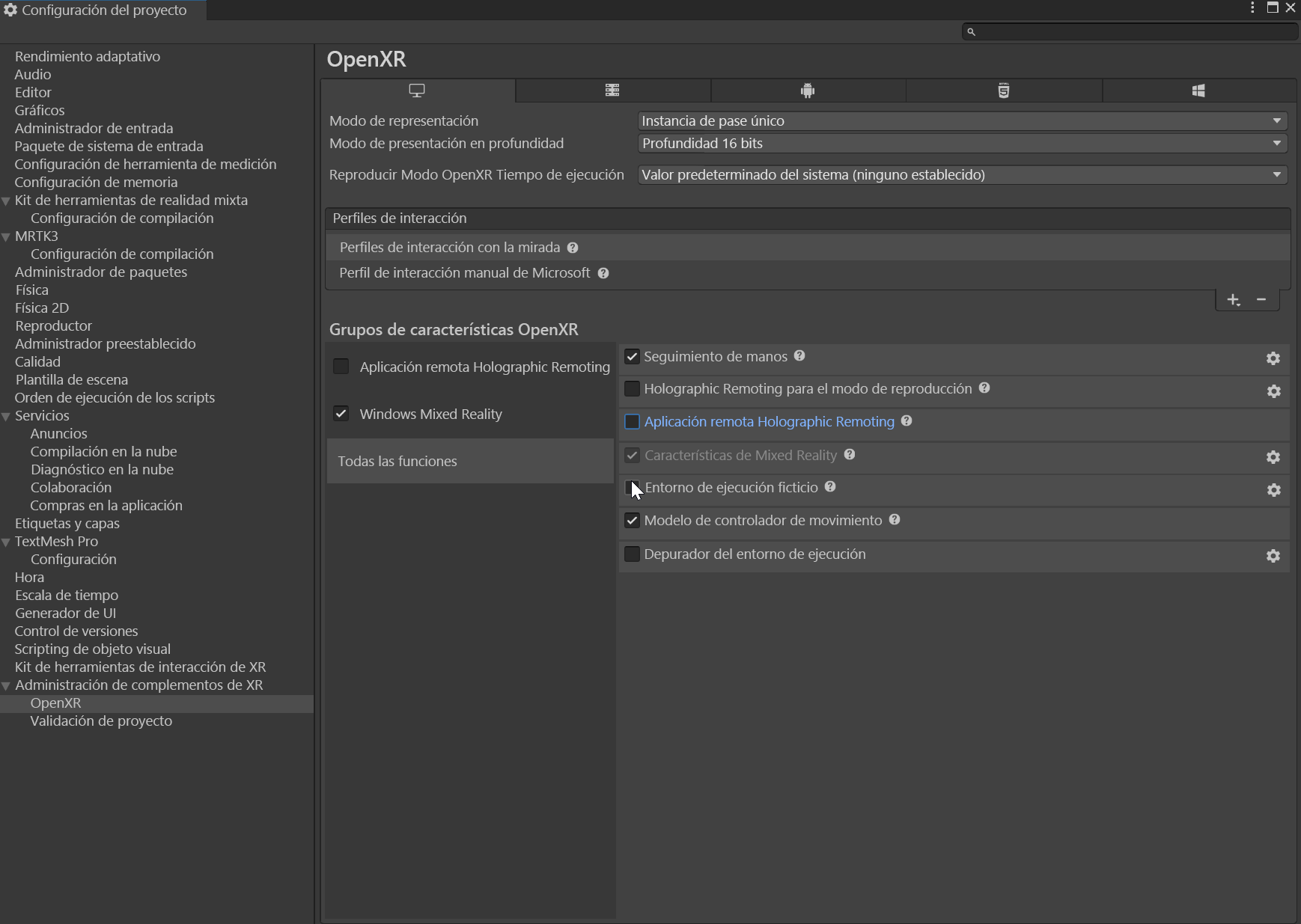Open Física 2D settings category

coord(42,308)
